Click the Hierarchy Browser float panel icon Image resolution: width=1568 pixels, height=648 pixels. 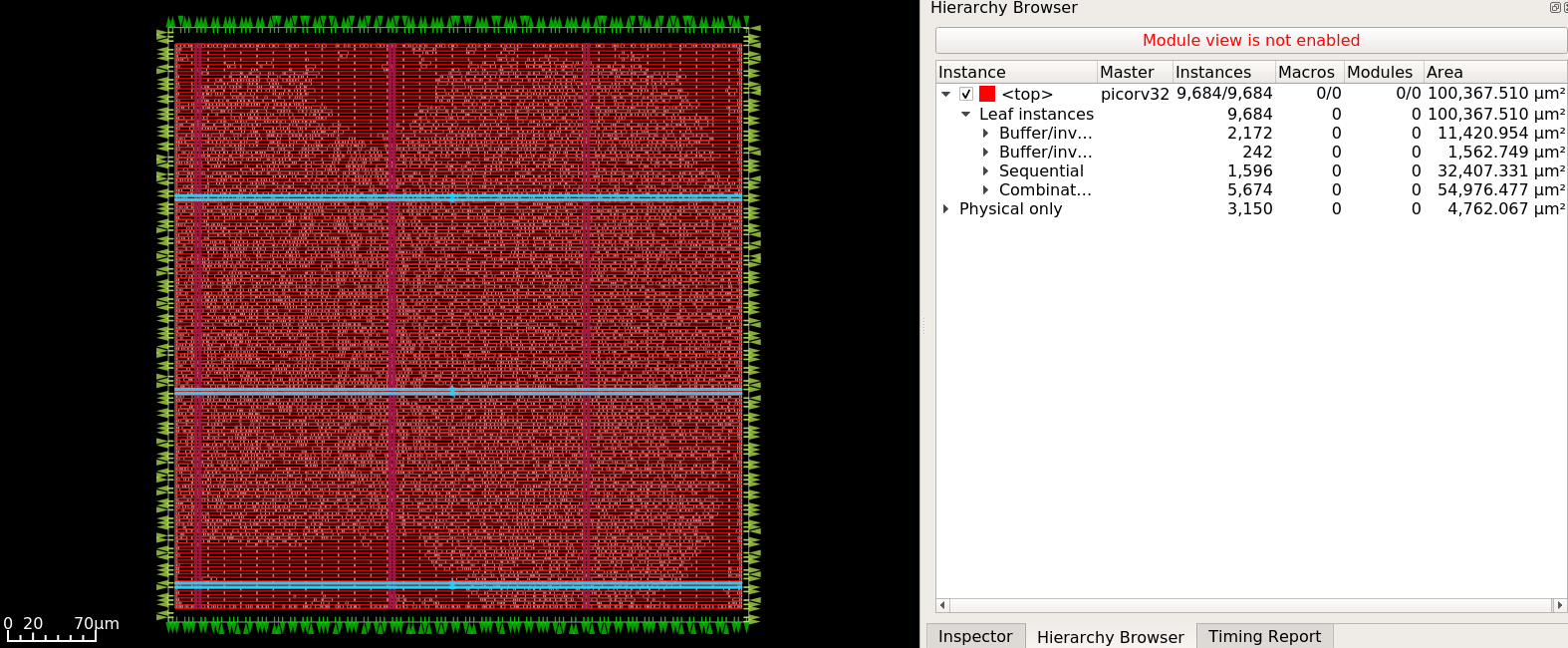tap(1554, 7)
